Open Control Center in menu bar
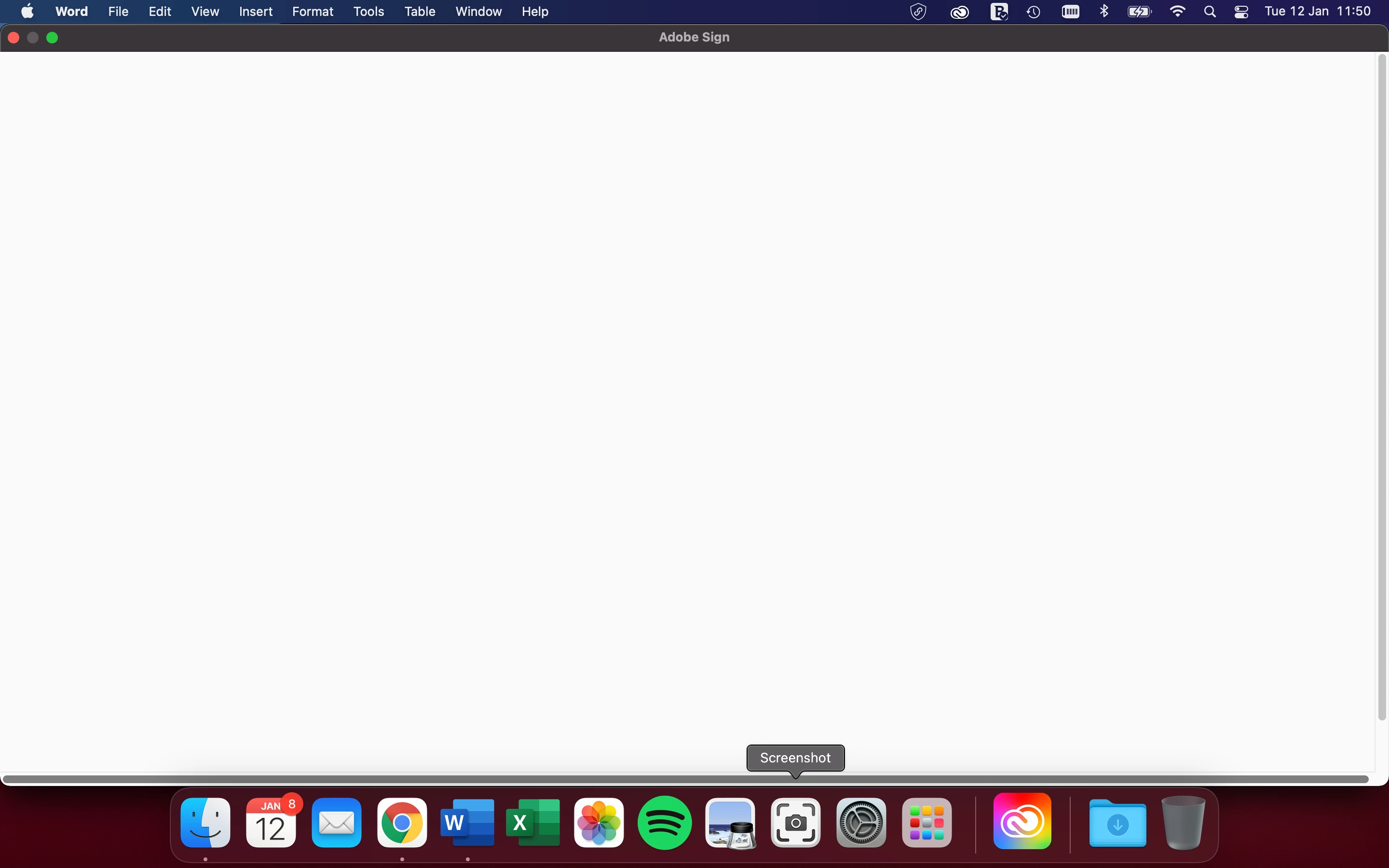The image size is (1389, 868). click(x=1241, y=12)
